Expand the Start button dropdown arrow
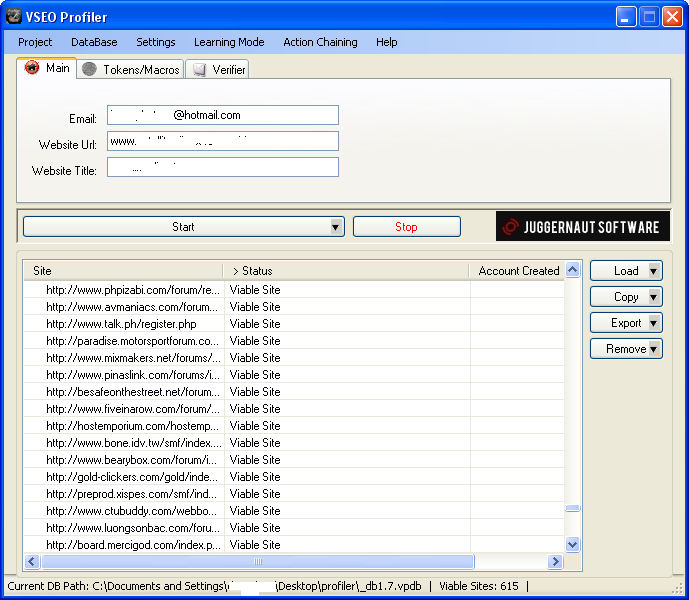This screenshot has width=689, height=600. (336, 227)
